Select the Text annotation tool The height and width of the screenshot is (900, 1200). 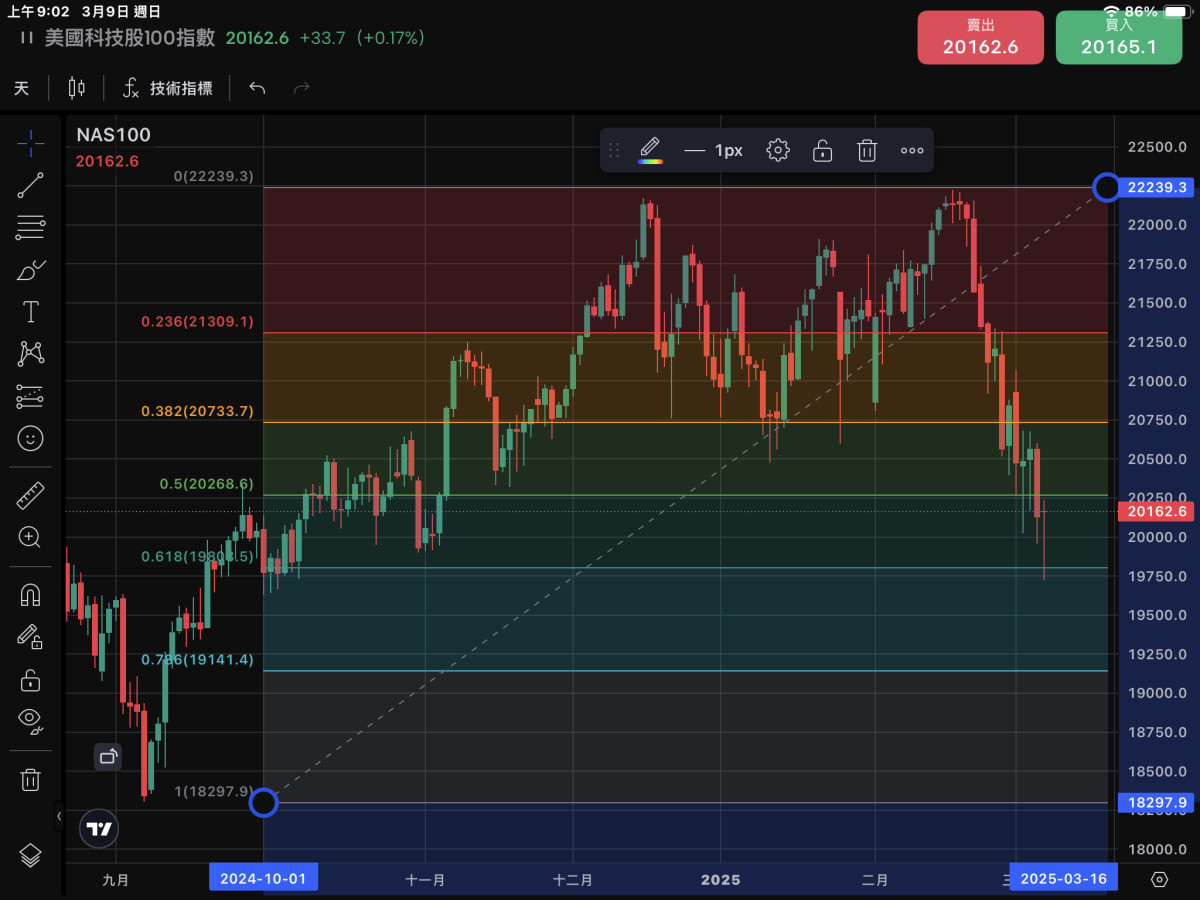tap(30, 312)
